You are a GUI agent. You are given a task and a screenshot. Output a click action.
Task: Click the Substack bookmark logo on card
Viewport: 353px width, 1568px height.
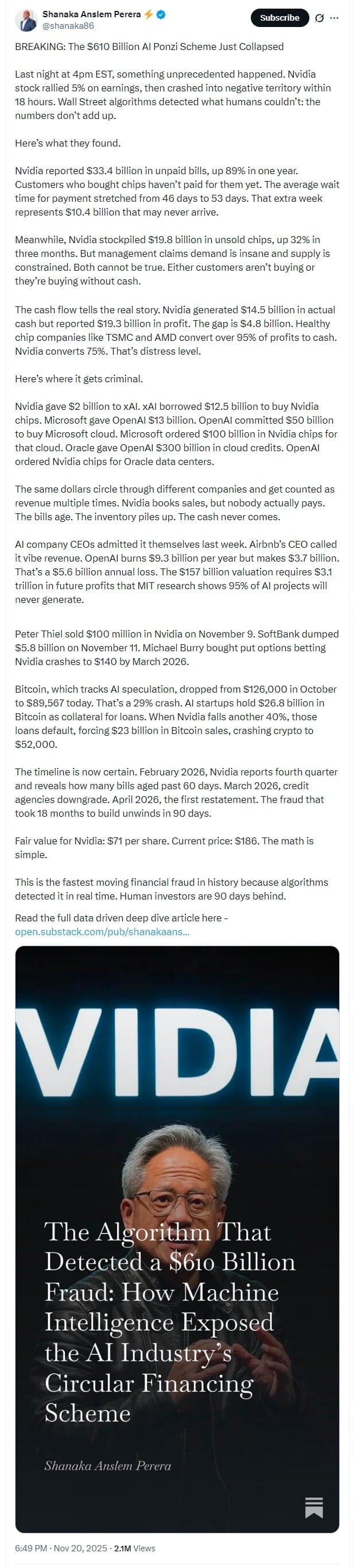pos(314,1507)
